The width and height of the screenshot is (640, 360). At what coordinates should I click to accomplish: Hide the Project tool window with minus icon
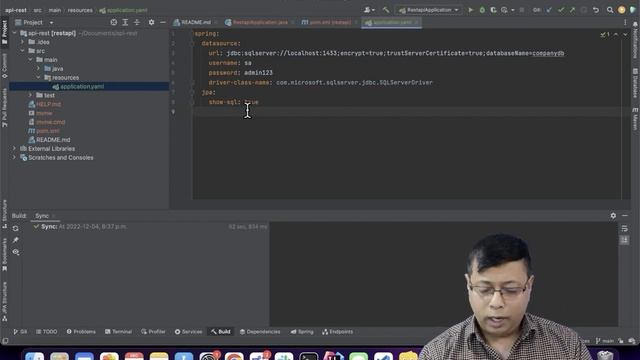pyautogui.click(x=162, y=22)
